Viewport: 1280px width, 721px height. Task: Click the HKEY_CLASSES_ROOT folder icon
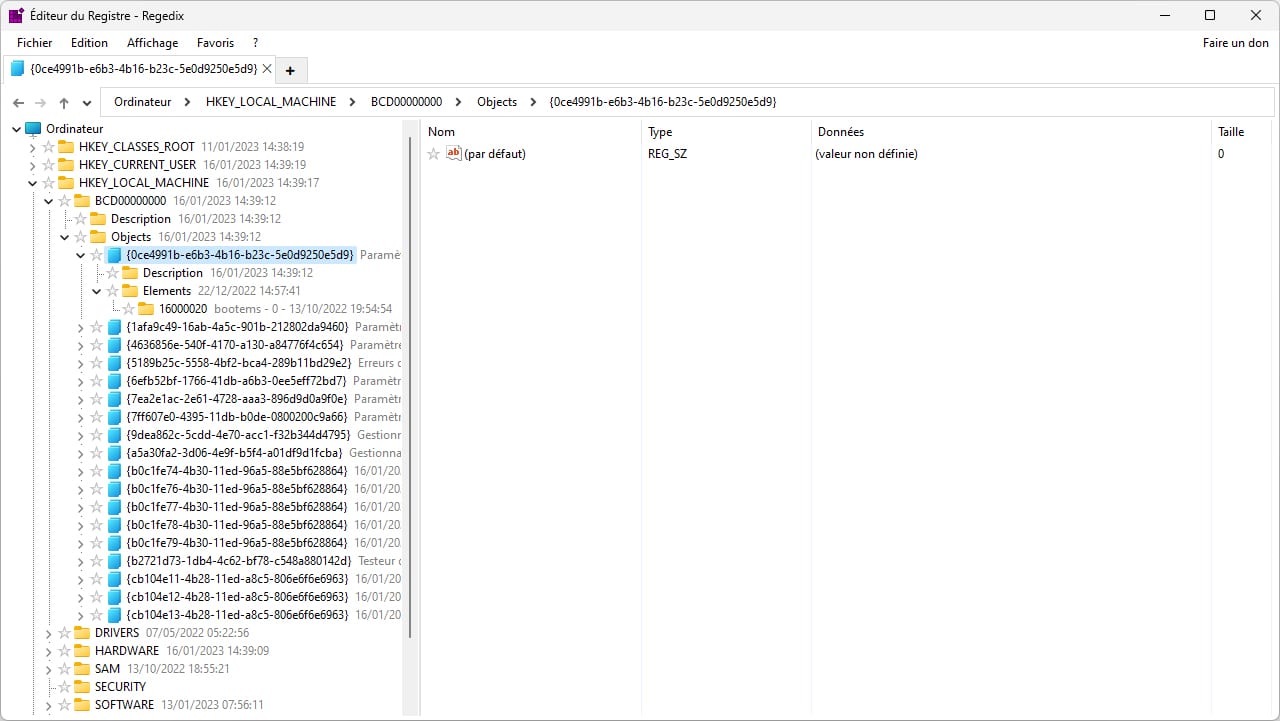click(x=66, y=147)
